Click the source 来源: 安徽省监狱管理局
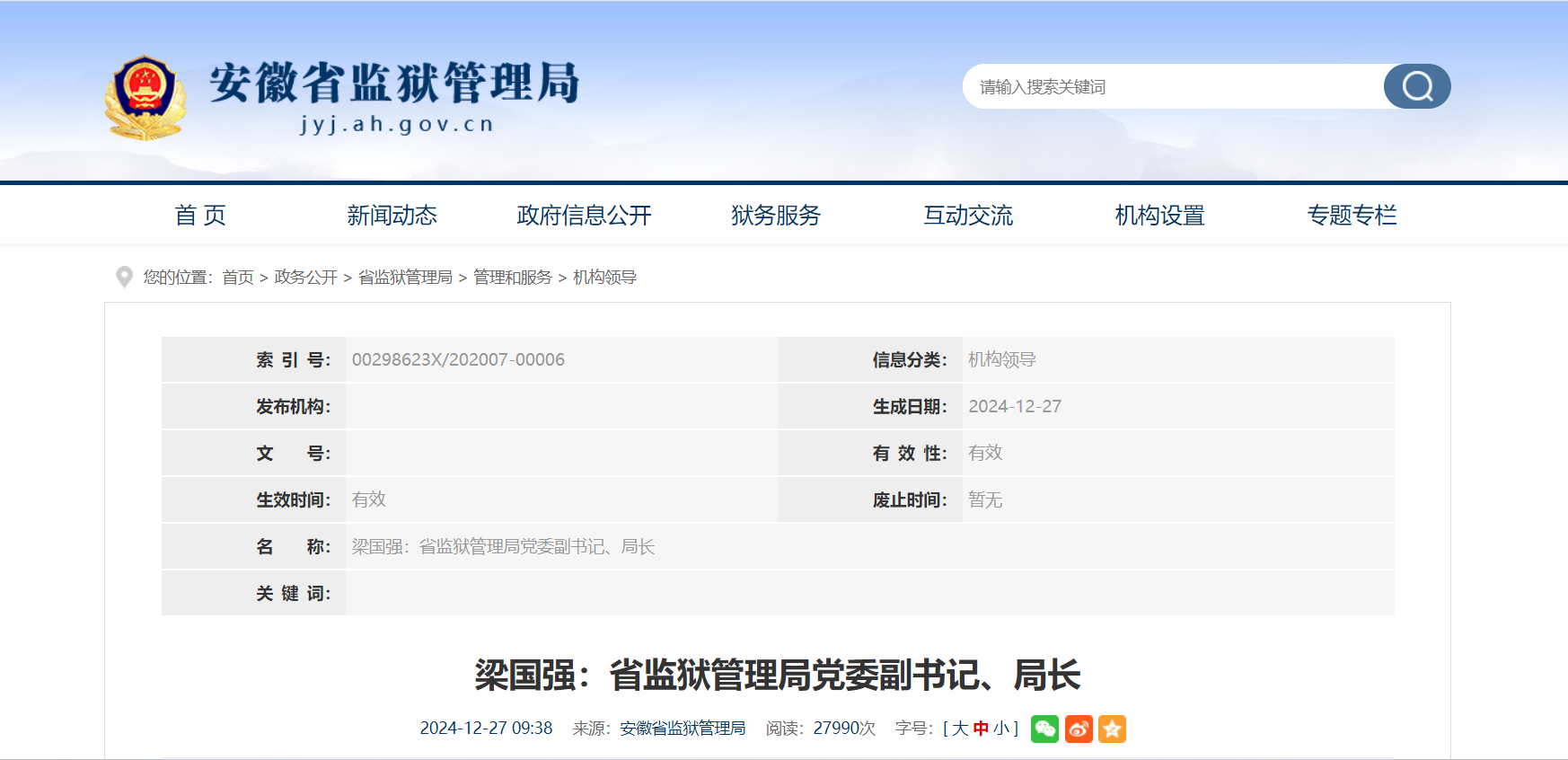 659,729
